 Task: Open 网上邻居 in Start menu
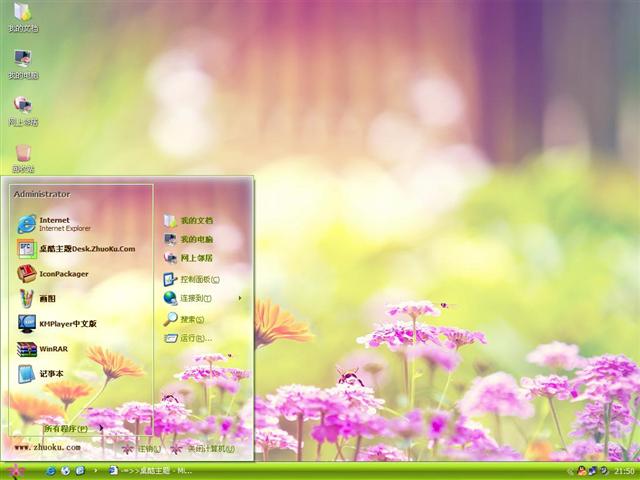pyautogui.click(x=188, y=258)
